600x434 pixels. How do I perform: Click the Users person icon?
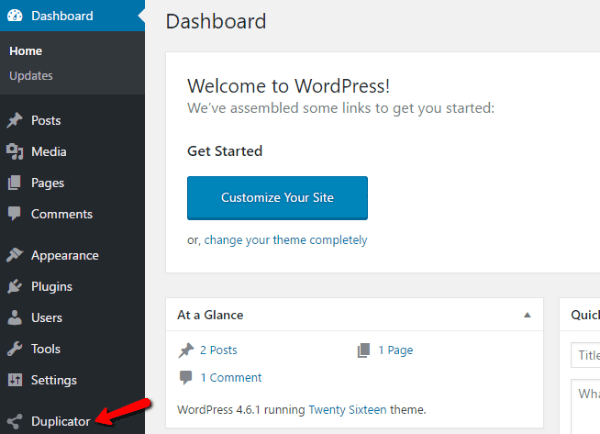click(x=14, y=318)
